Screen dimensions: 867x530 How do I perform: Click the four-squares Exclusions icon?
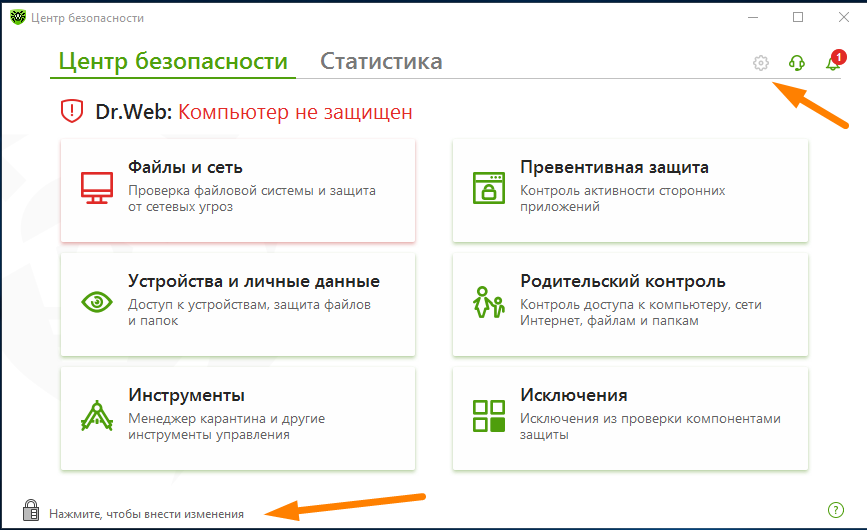click(489, 416)
